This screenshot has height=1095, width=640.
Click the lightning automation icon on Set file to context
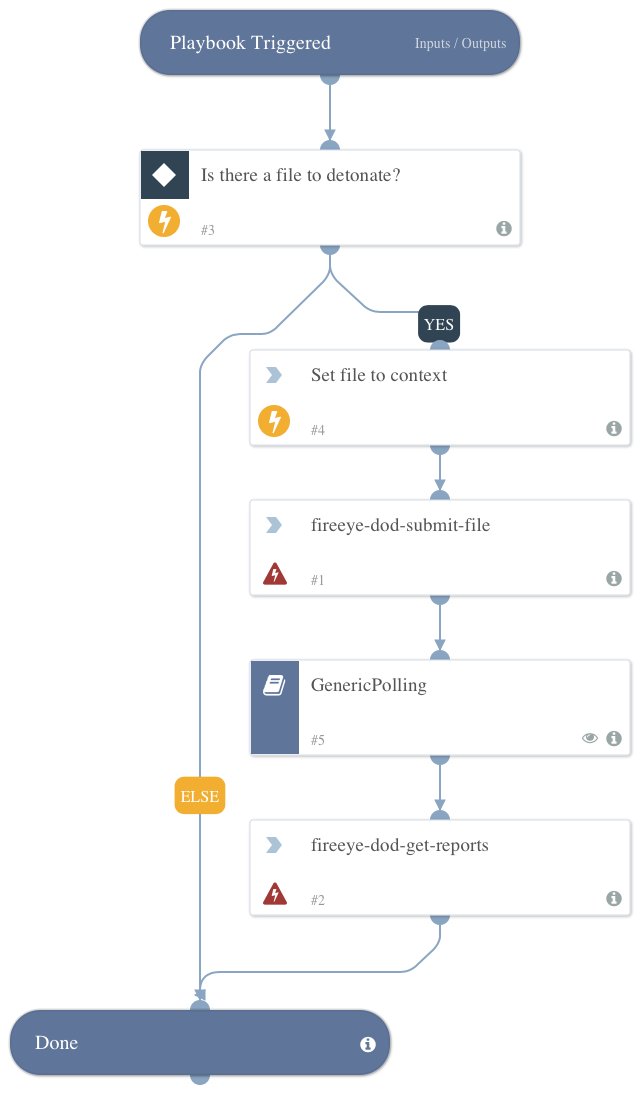pos(274,421)
